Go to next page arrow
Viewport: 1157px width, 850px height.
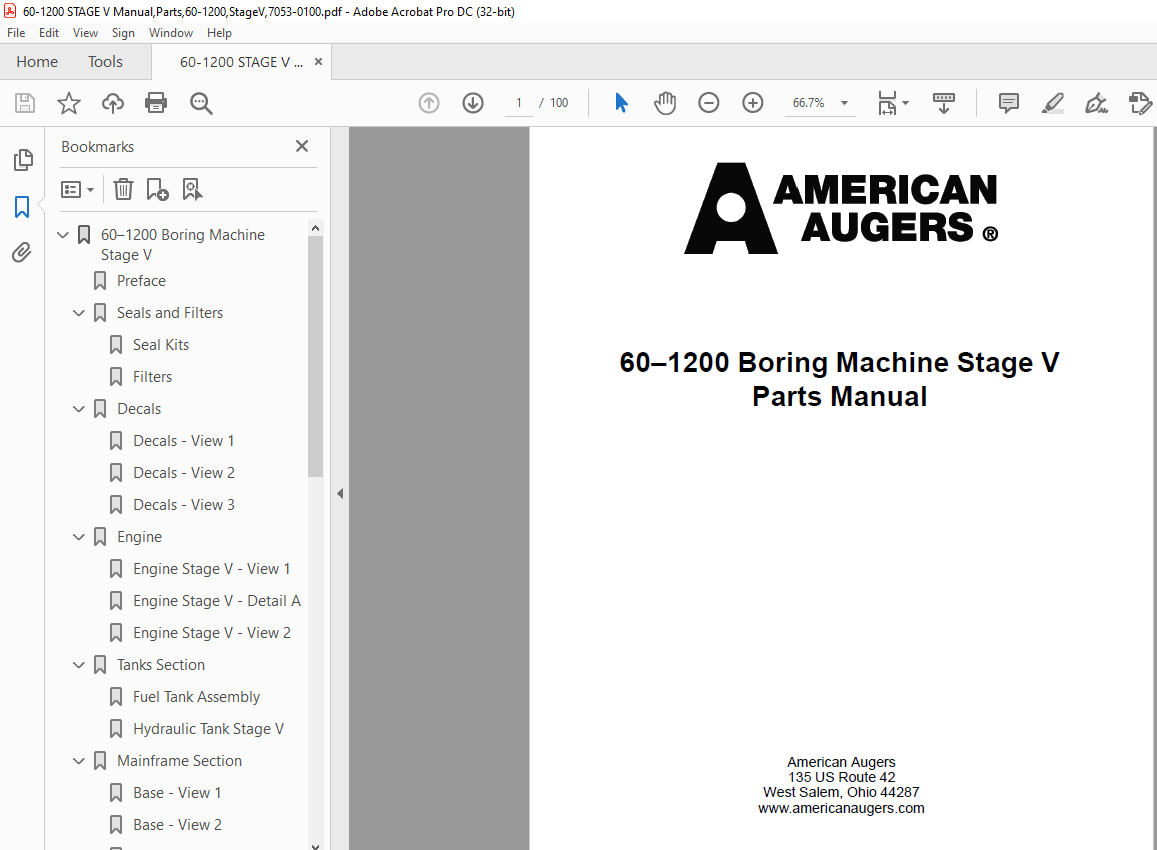coord(473,103)
